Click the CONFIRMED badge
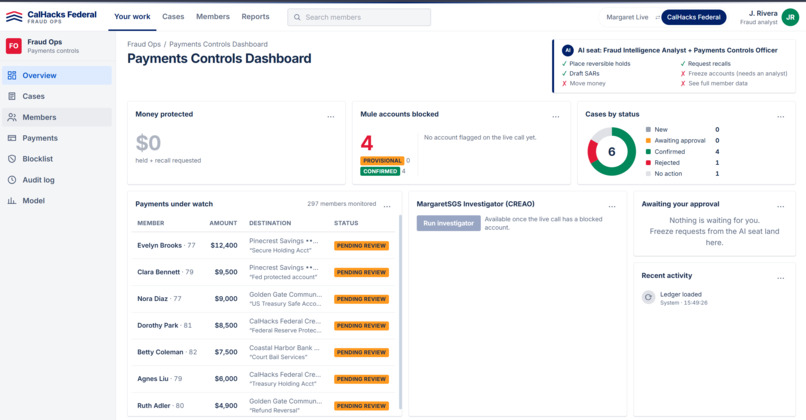The width and height of the screenshot is (806, 420). click(x=380, y=171)
